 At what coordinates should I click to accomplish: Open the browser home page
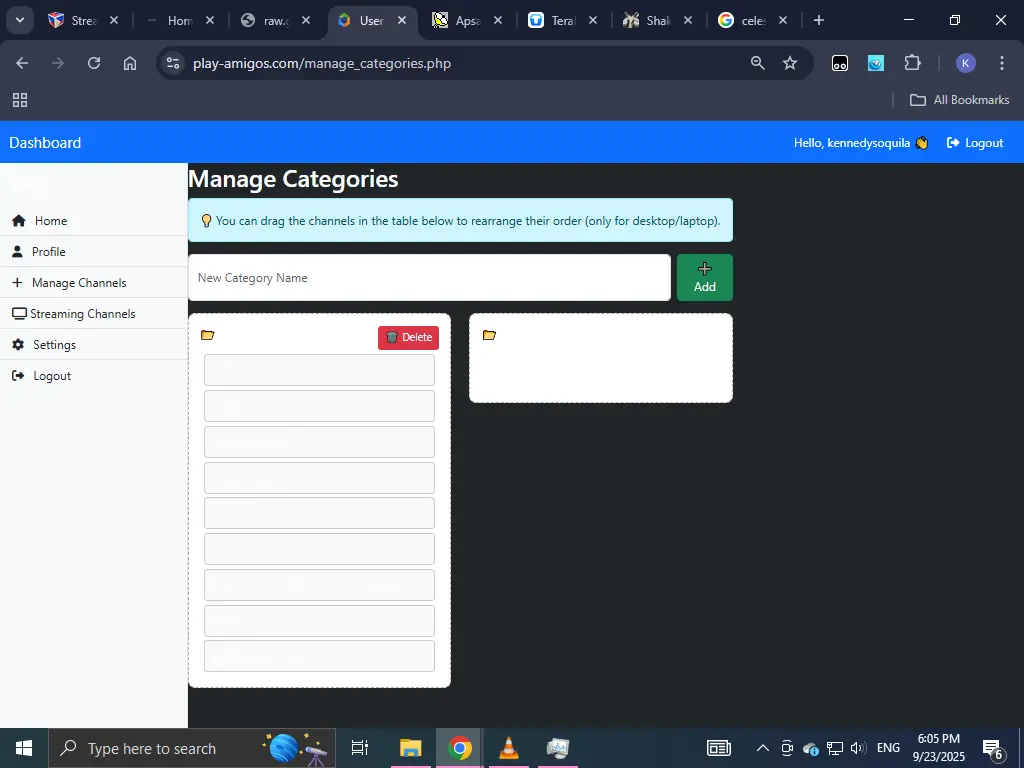130,63
